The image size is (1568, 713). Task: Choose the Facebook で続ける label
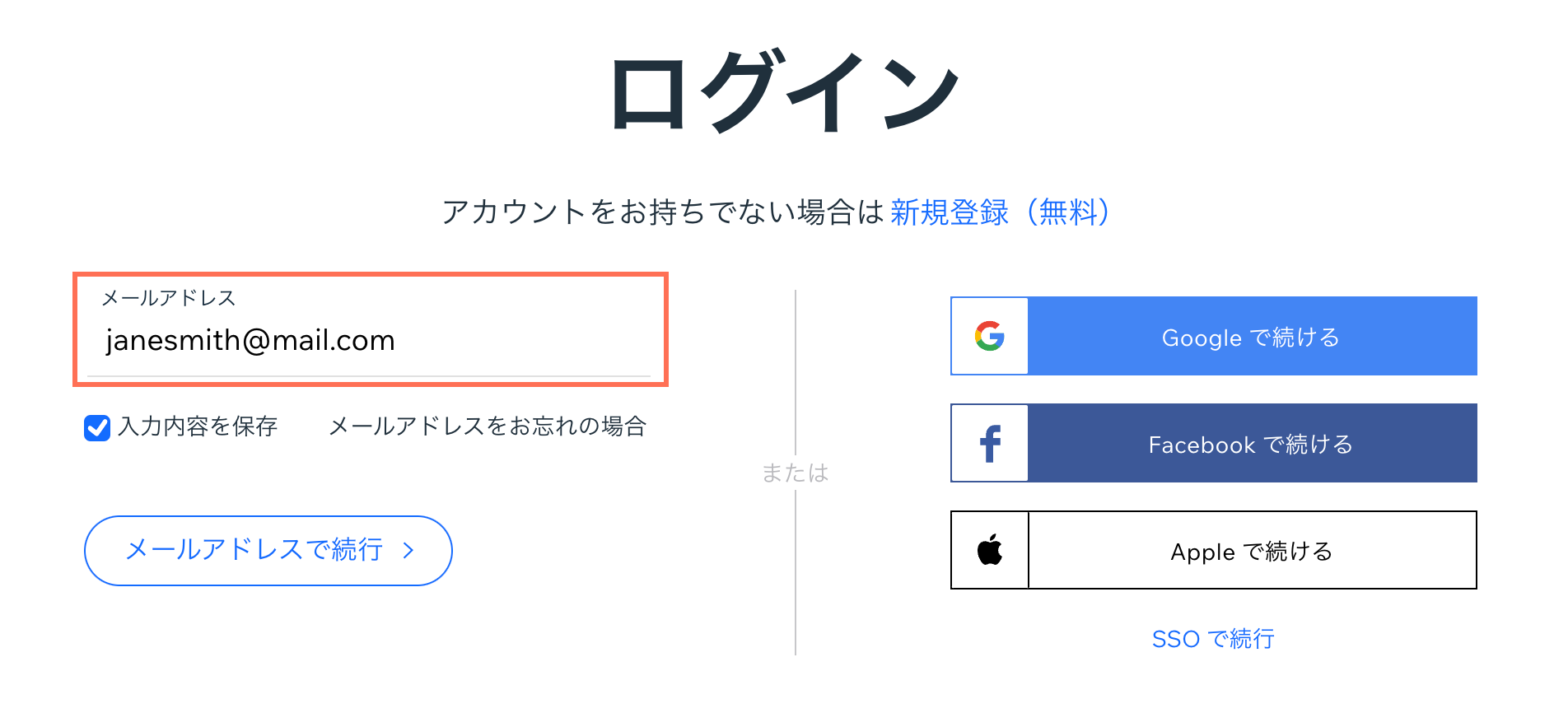1250,445
